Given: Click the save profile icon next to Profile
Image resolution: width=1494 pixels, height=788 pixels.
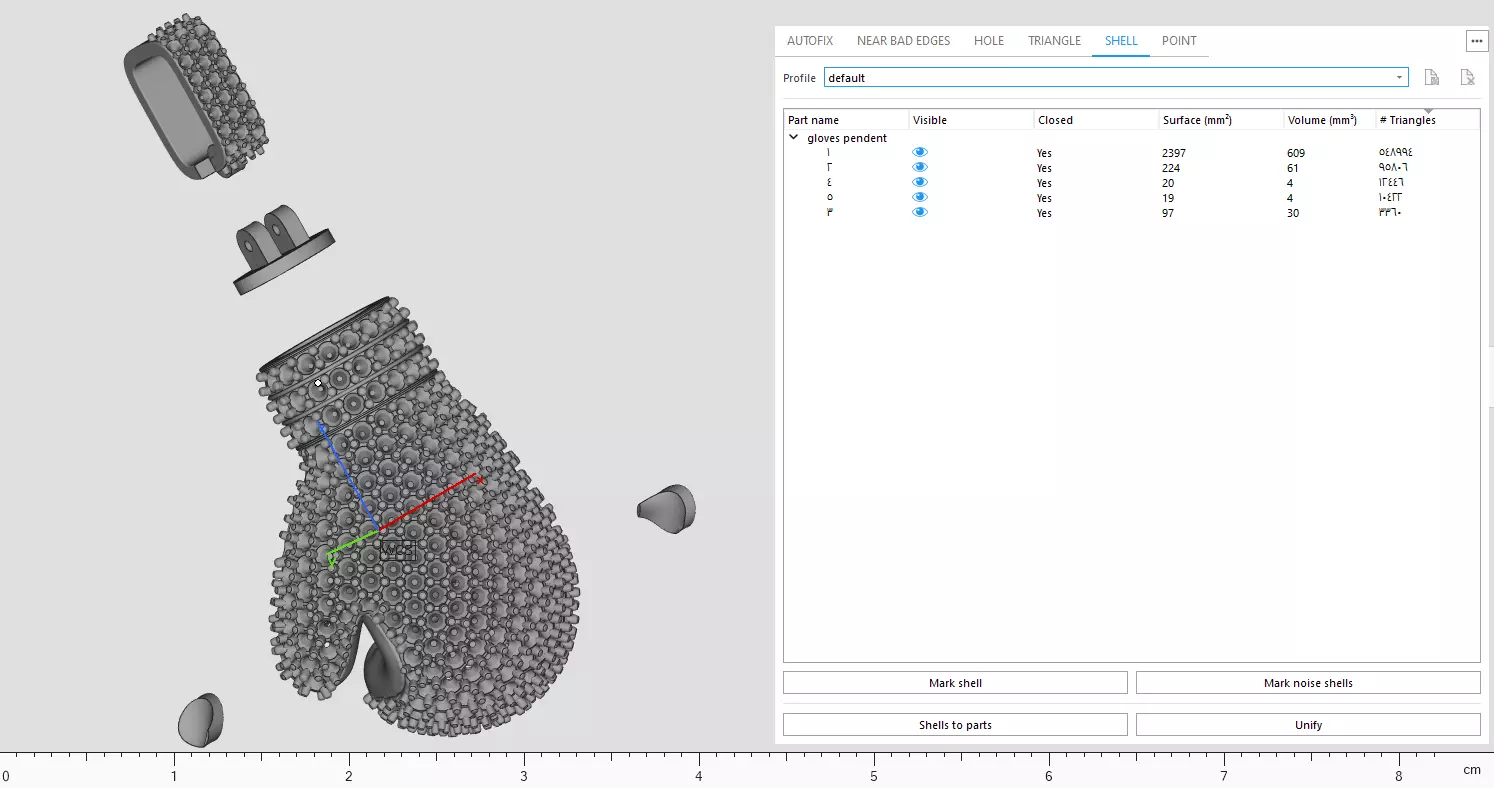Looking at the screenshot, I should click(x=1431, y=77).
